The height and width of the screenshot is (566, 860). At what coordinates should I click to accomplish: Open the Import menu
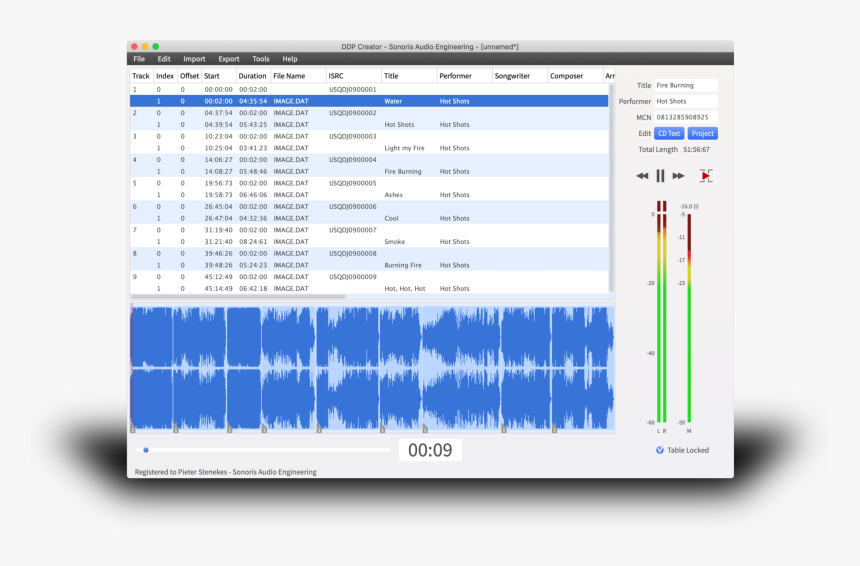pyautogui.click(x=194, y=59)
